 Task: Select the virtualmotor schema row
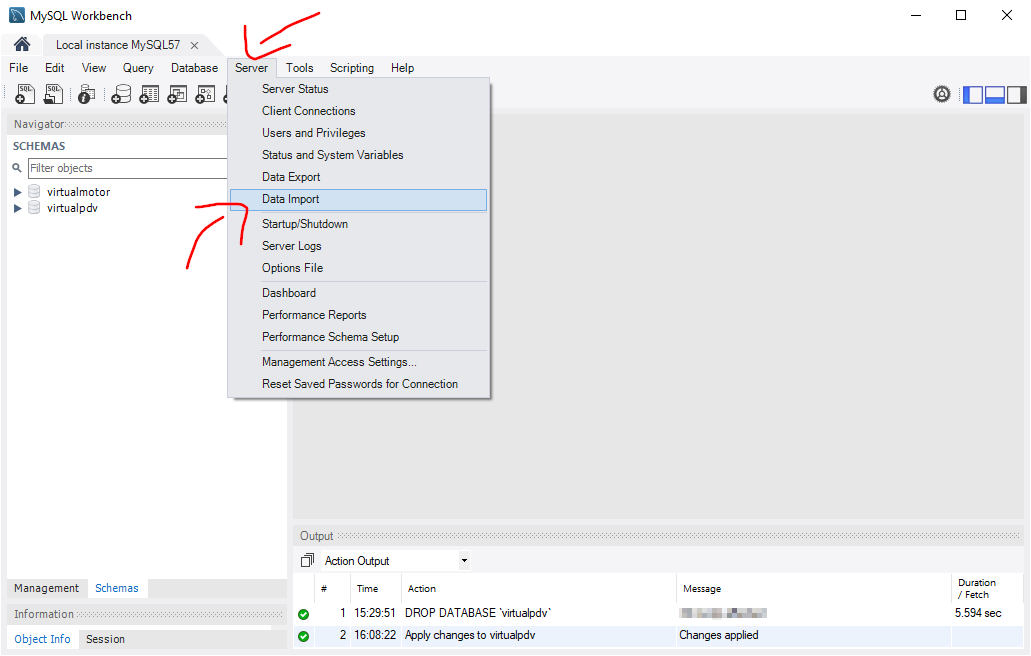[78, 192]
